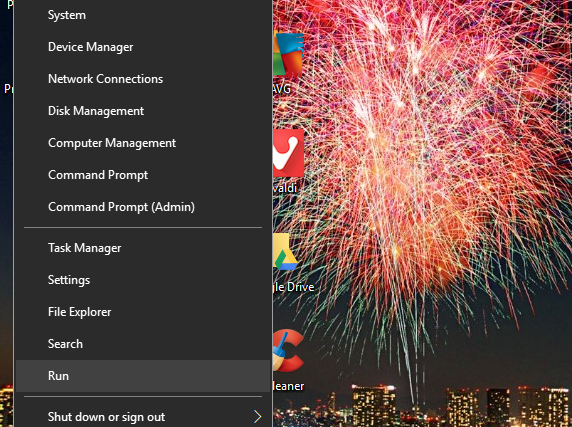
Task: Select the Google Drive desktop icon
Action: click(x=285, y=252)
